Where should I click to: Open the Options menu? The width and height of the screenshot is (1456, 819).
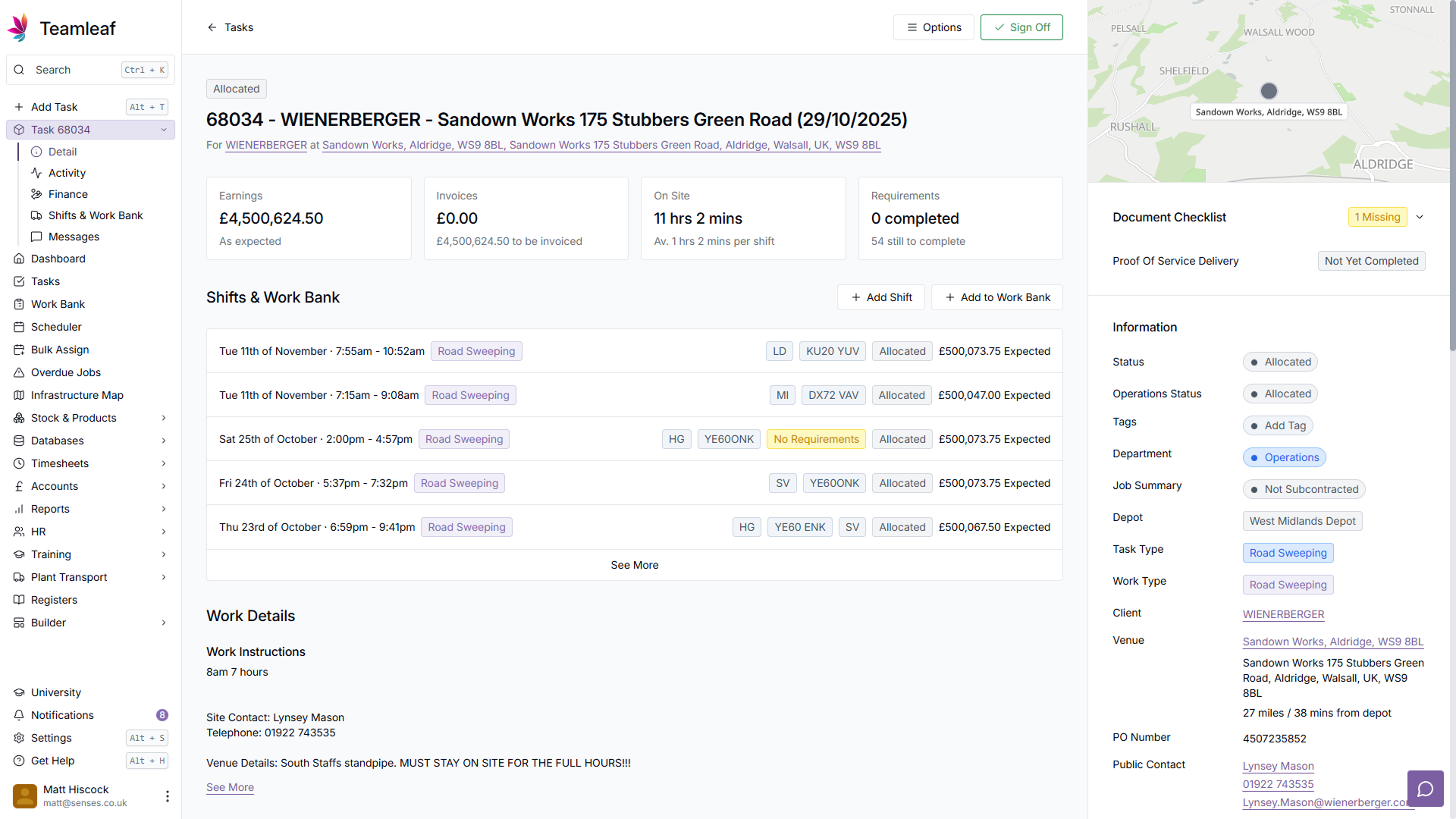pyautogui.click(x=934, y=27)
